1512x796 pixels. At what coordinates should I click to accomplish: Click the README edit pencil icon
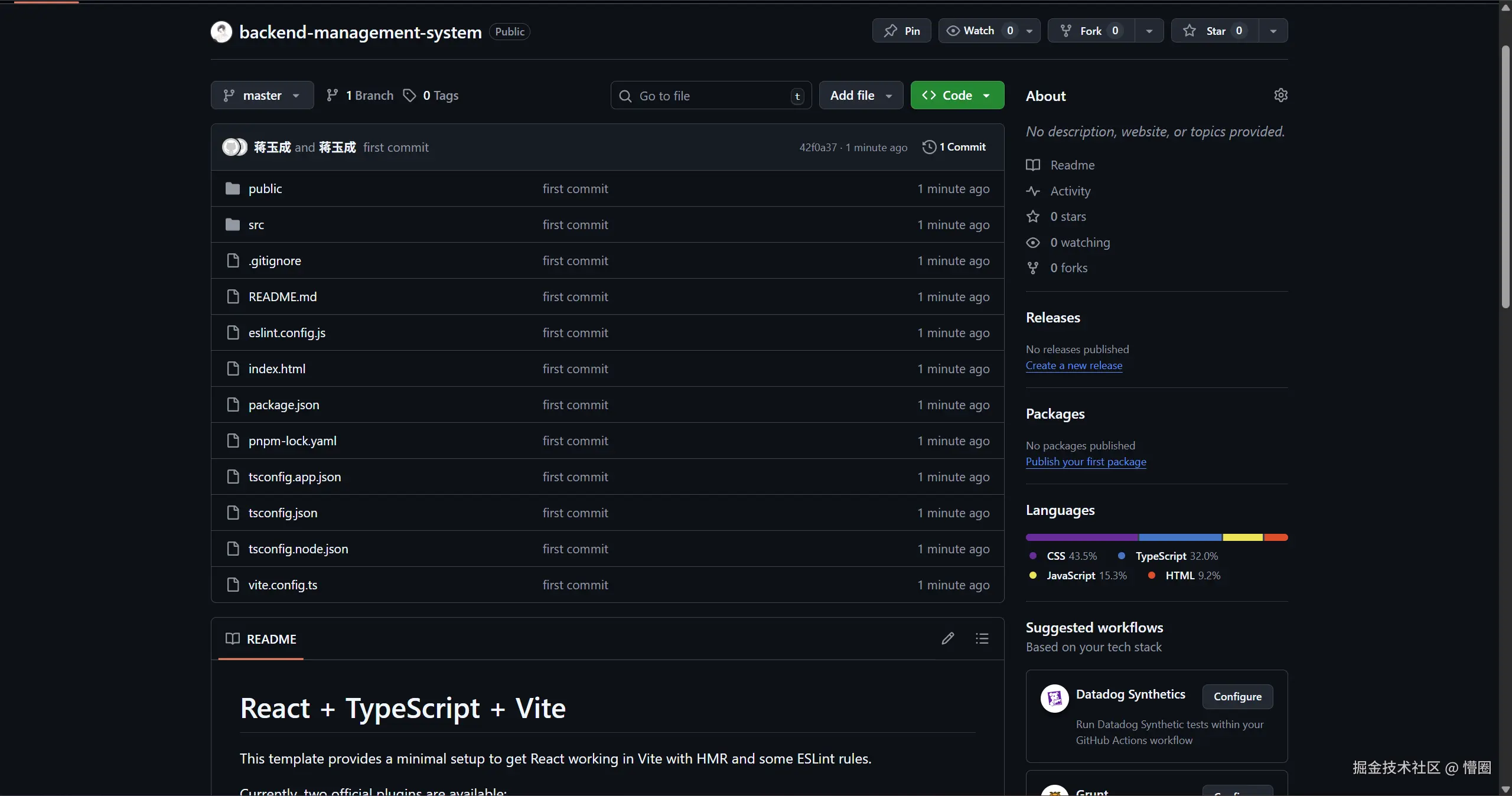click(947, 638)
